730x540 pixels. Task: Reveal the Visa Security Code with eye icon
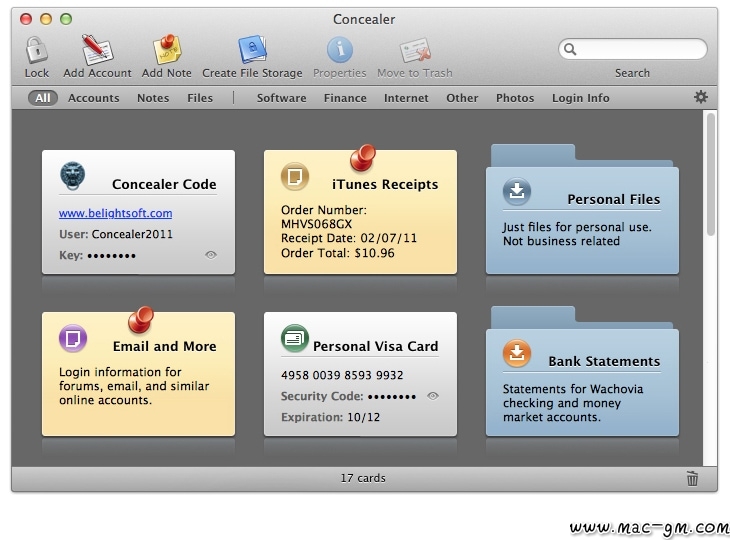pos(433,396)
